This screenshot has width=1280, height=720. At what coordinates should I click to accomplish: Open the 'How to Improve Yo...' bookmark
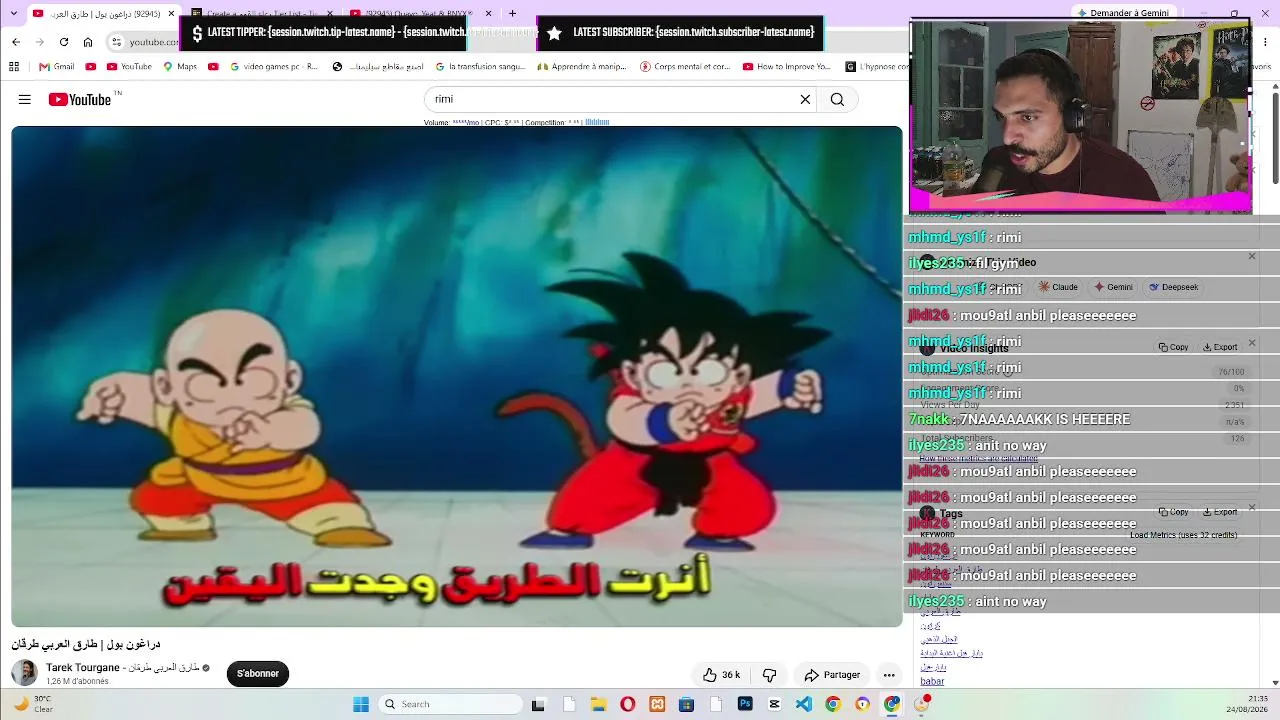pyautogui.click(x=787, y=67)
